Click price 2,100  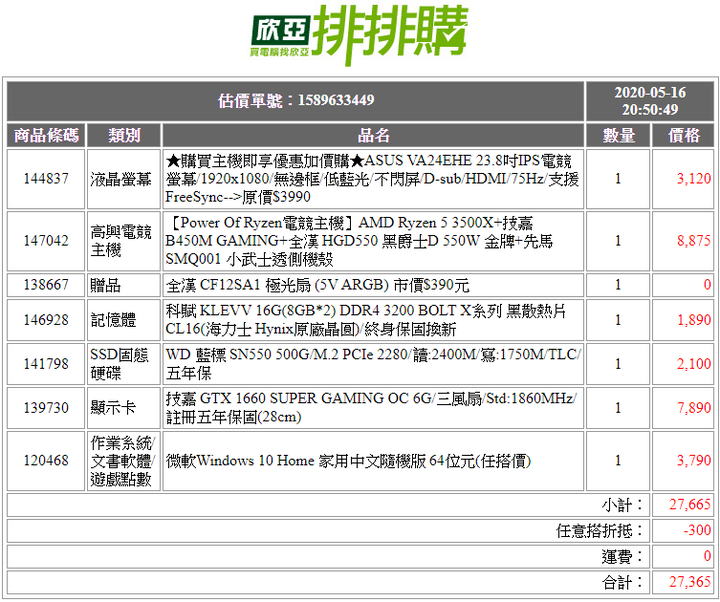(694, 364)
